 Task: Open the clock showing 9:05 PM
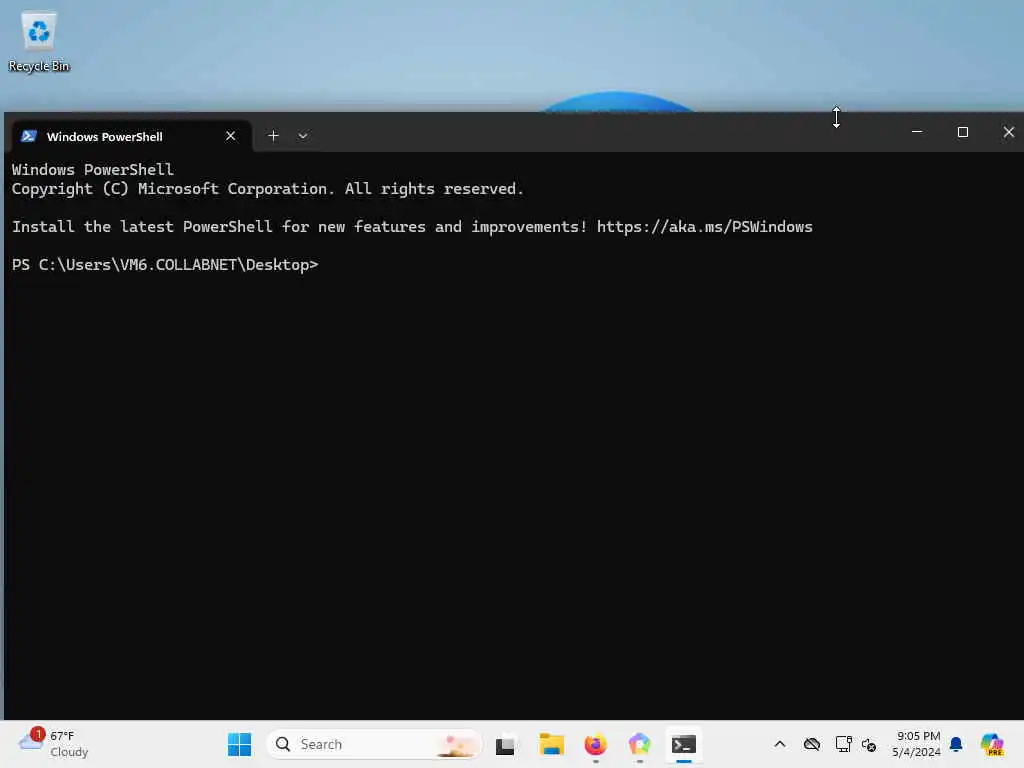917,744
